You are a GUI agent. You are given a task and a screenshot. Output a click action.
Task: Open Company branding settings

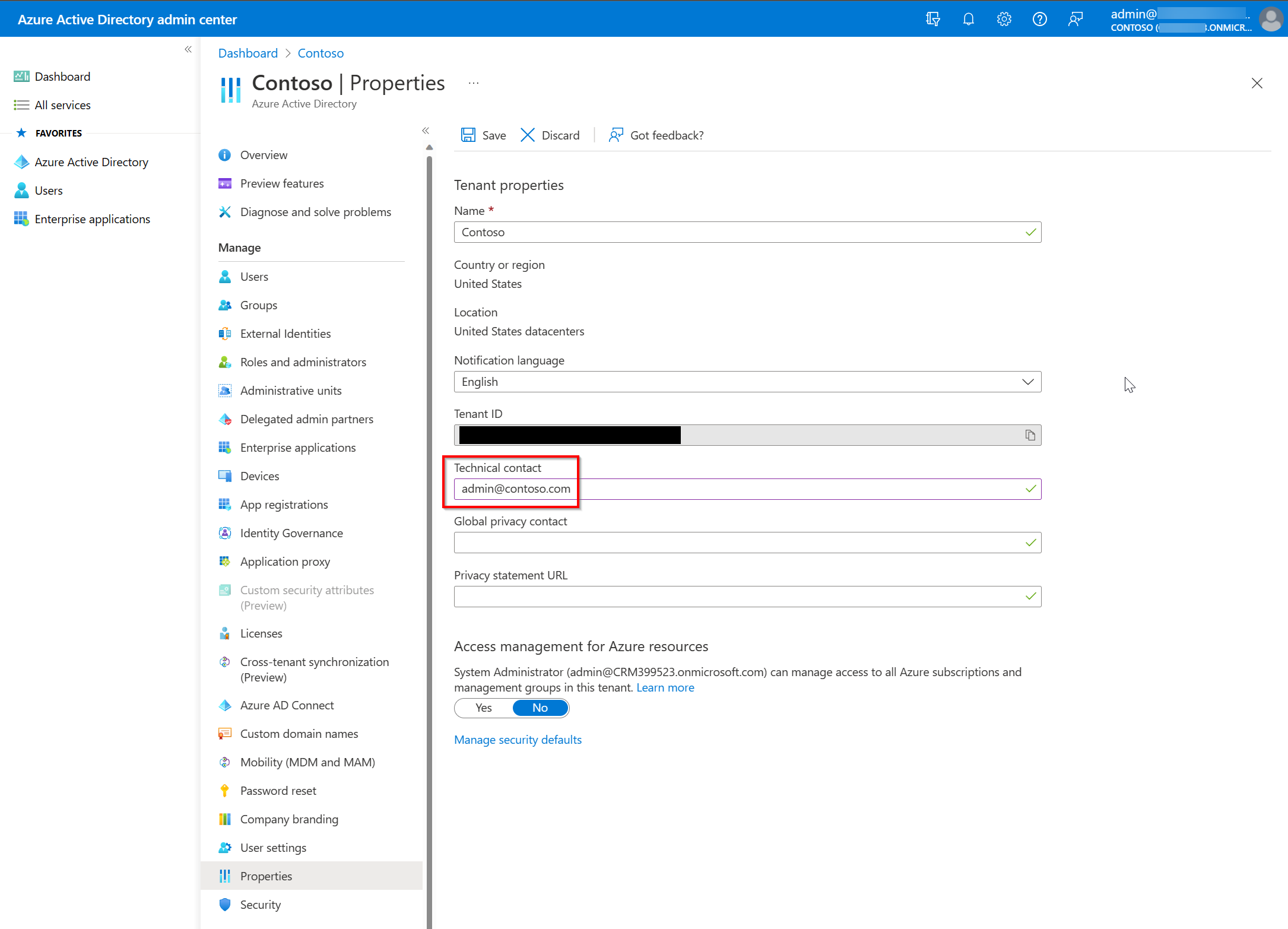(289, 819)
